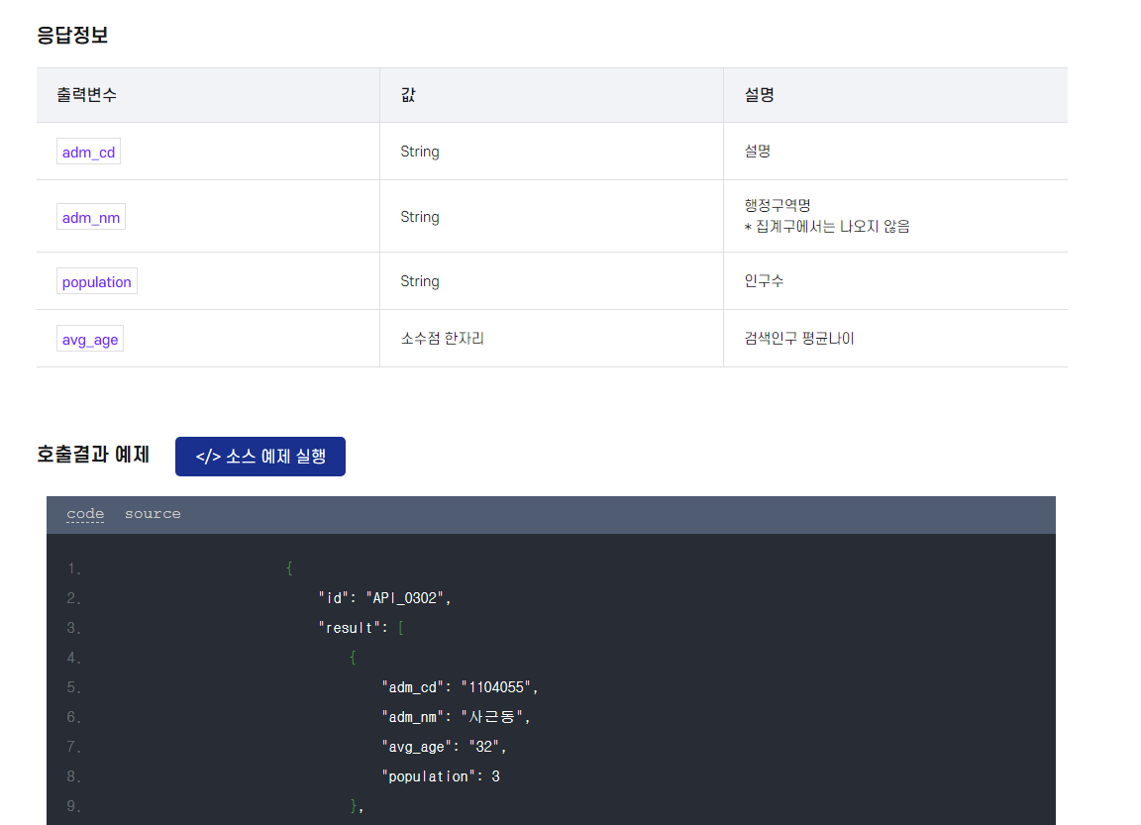The width and height of the screenshot is (1141, 825).
Task: Switch to the code tab in viewer
Action: point(84,513)
